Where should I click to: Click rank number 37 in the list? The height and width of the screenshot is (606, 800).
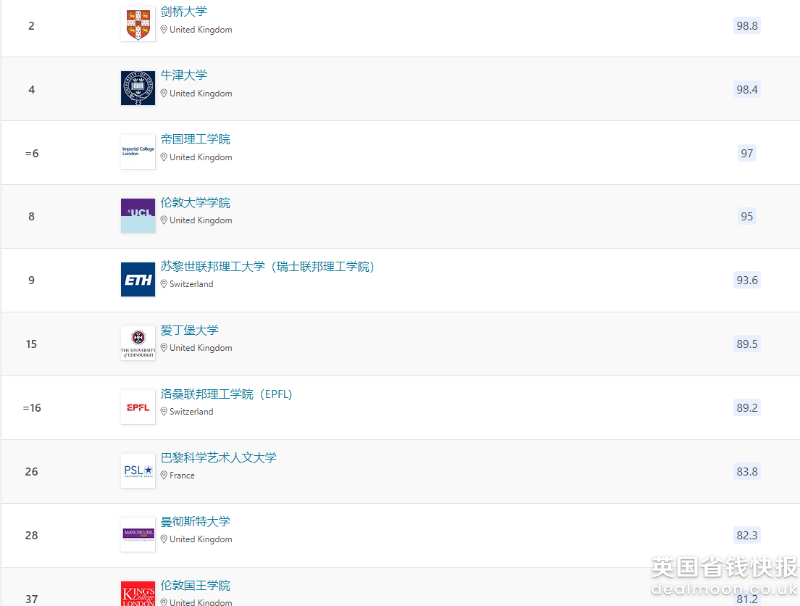pyautogui.click(x=31, y=599)
